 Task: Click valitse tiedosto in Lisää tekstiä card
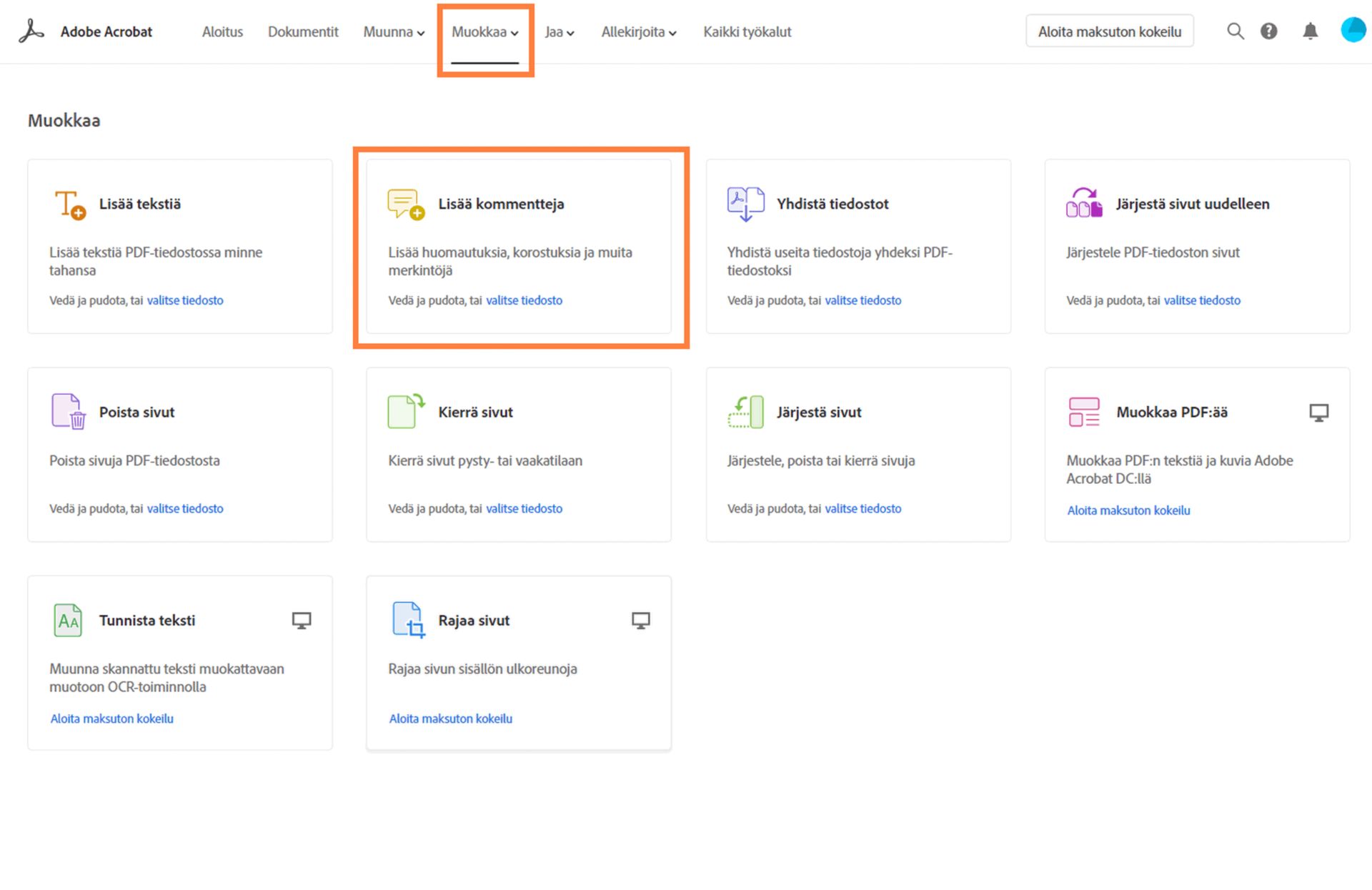coord(185,300)
